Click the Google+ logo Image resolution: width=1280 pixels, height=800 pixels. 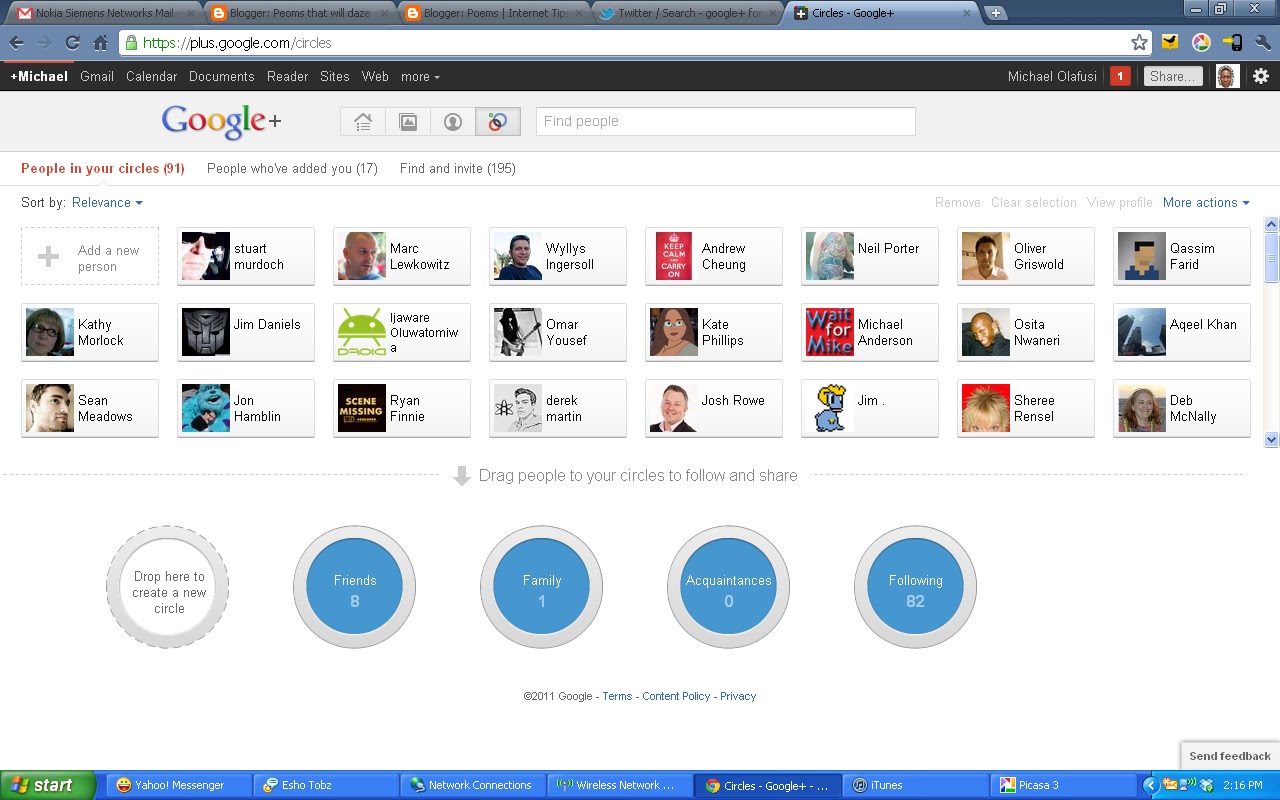click(221, 122)
